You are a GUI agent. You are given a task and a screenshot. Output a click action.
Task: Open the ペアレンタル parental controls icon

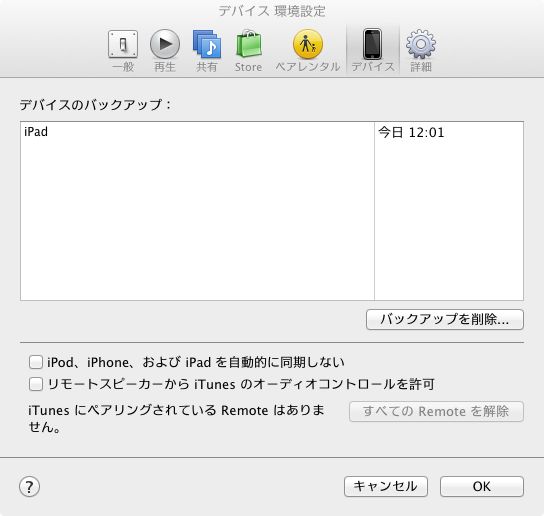[308, 51]
